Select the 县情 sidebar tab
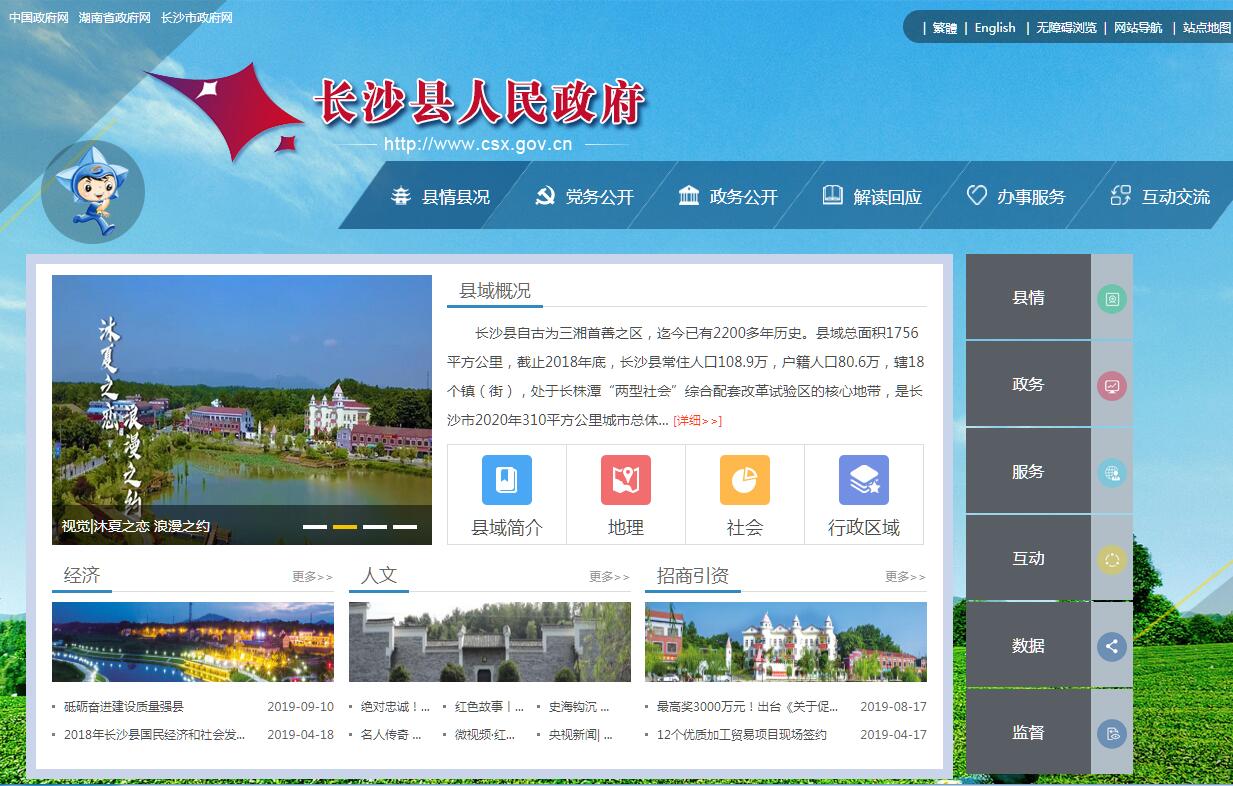The height and width of the screenshot is (786, 1233). [x=1028, y=297]
